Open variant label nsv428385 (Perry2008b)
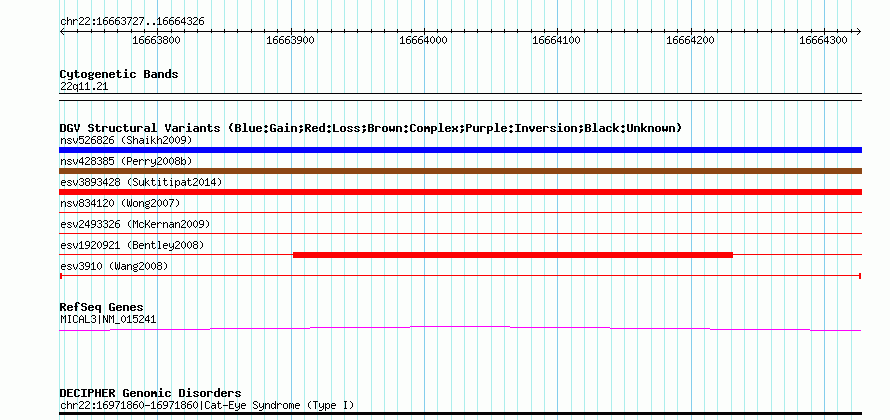 tap(126, 162)
